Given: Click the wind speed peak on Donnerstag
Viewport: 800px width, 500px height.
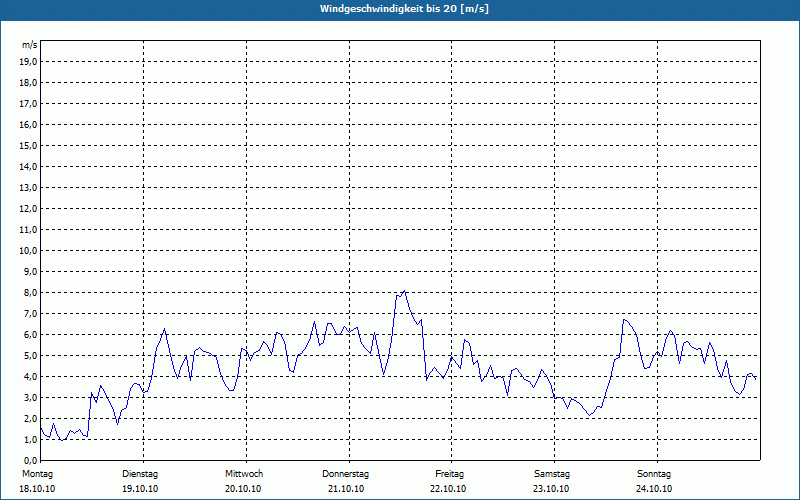Looking at the screenshot, I should tap(404, 291).
